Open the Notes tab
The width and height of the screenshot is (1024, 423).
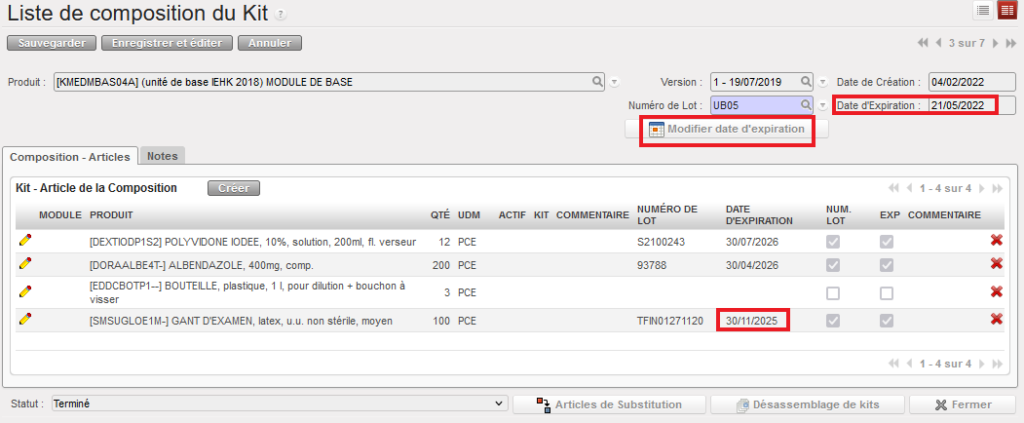tap(162, 156)
